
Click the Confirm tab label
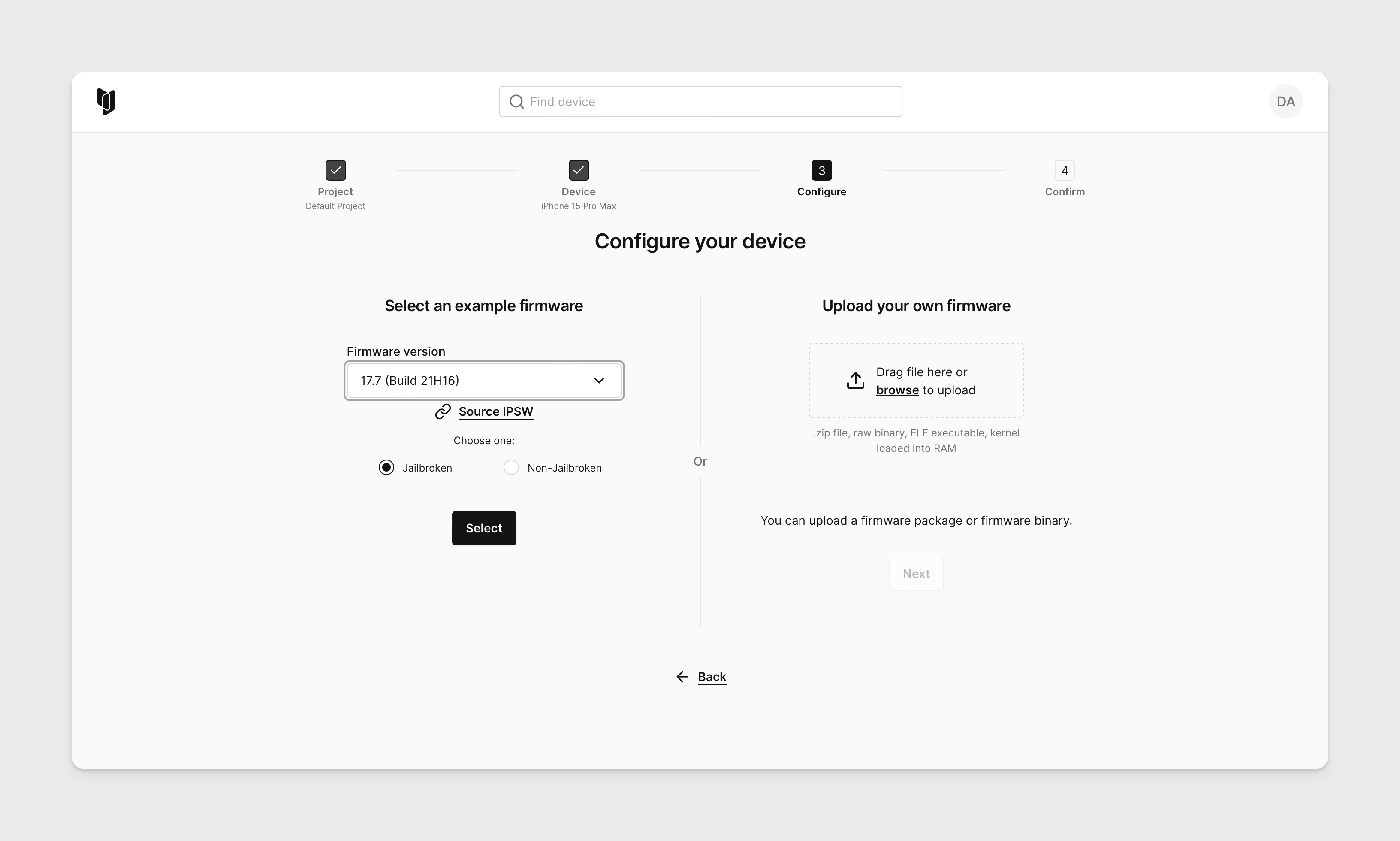[x=1064, y=191]
